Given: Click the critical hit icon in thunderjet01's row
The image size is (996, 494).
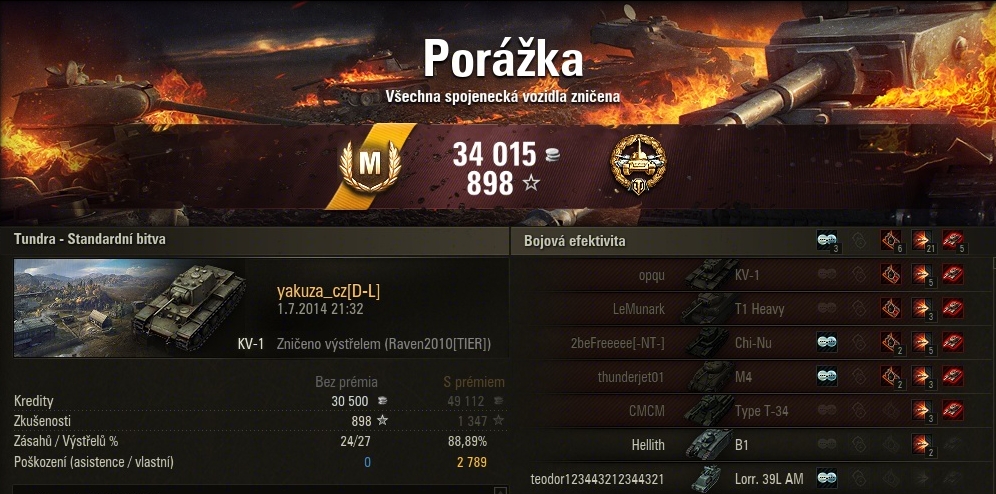Looking at the screenshot, I should point(891,377).
